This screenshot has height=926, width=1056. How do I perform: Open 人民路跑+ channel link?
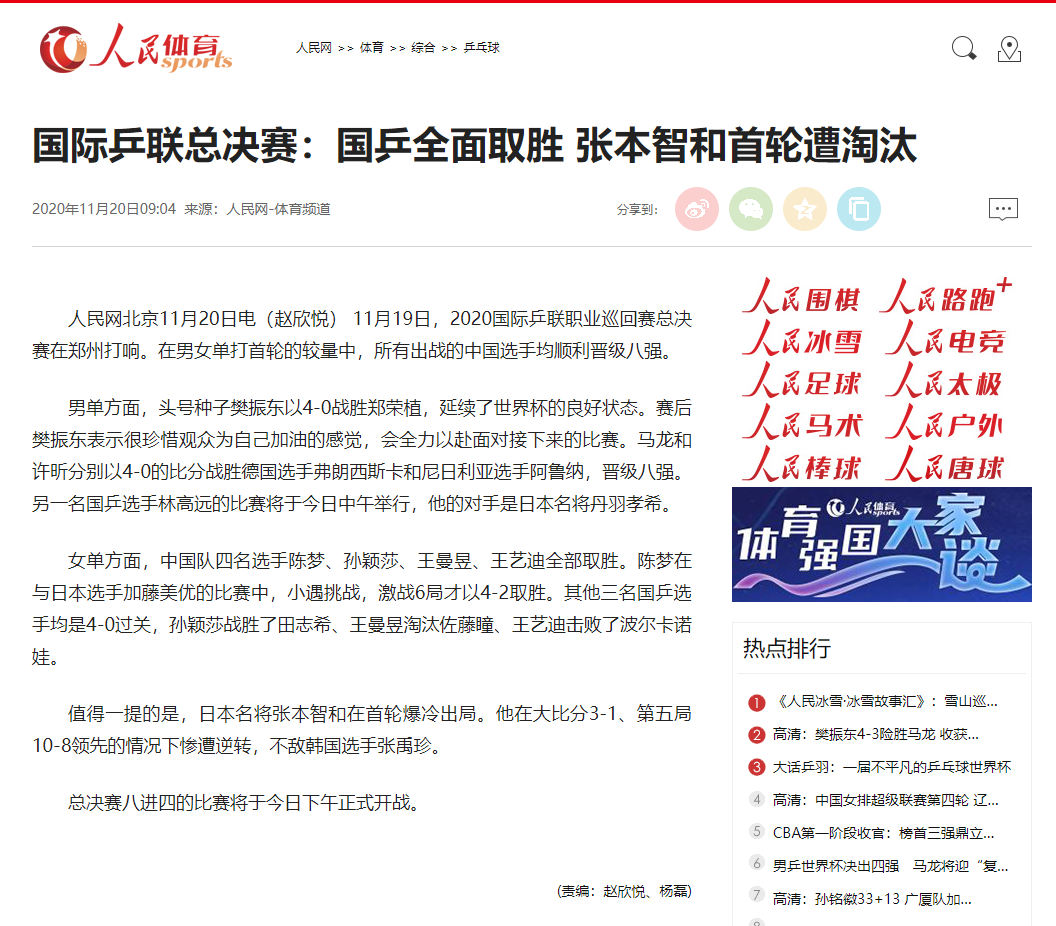[946, 297]
